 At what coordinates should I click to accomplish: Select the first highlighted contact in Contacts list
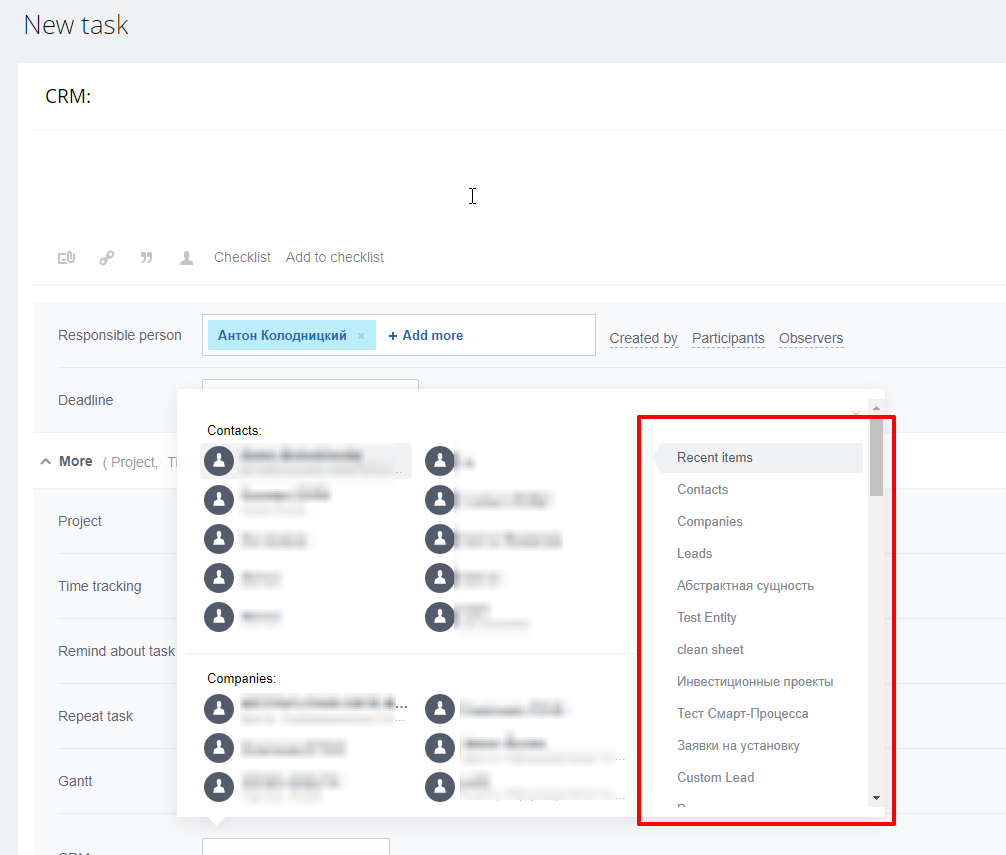click(306, 461)
